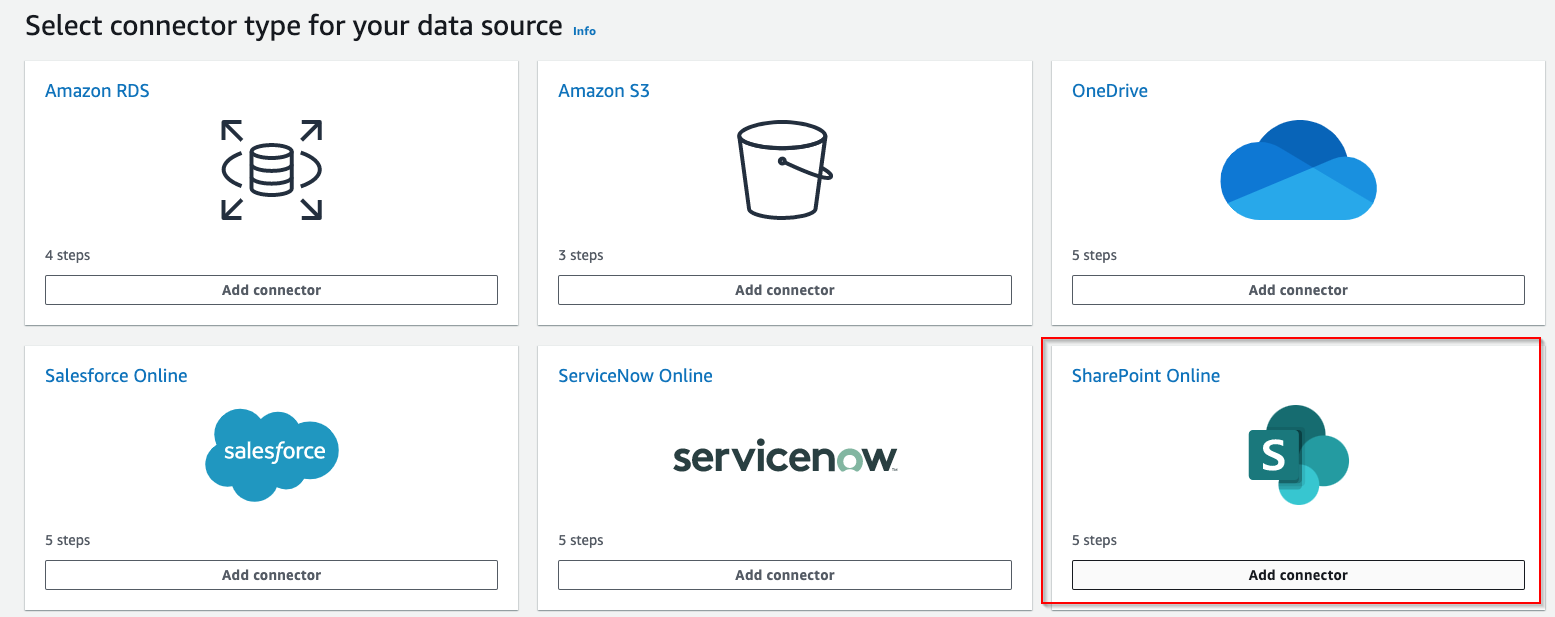1555x617 pixels.
Task: Open the Salesforce Online title link
Action: click(x=116, y=376)
